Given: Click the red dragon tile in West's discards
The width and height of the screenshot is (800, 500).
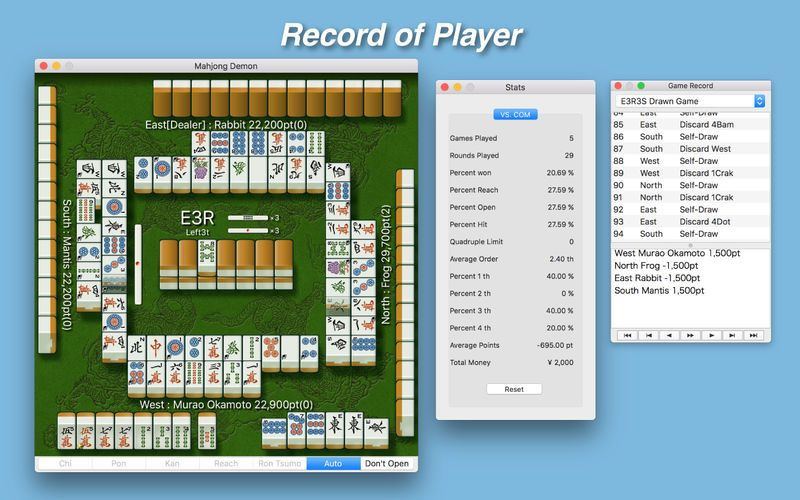Looking at the screenshot, I should [156, 348].
